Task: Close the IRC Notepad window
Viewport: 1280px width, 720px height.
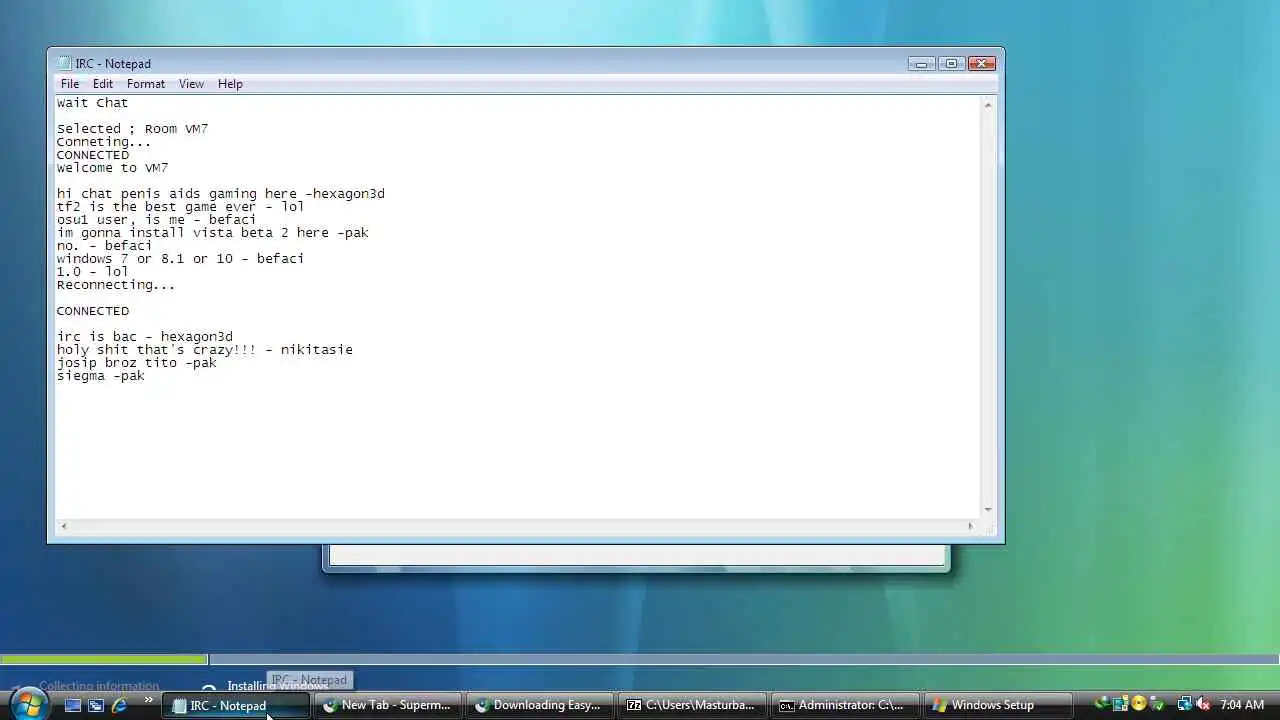Action: [981, 63]
